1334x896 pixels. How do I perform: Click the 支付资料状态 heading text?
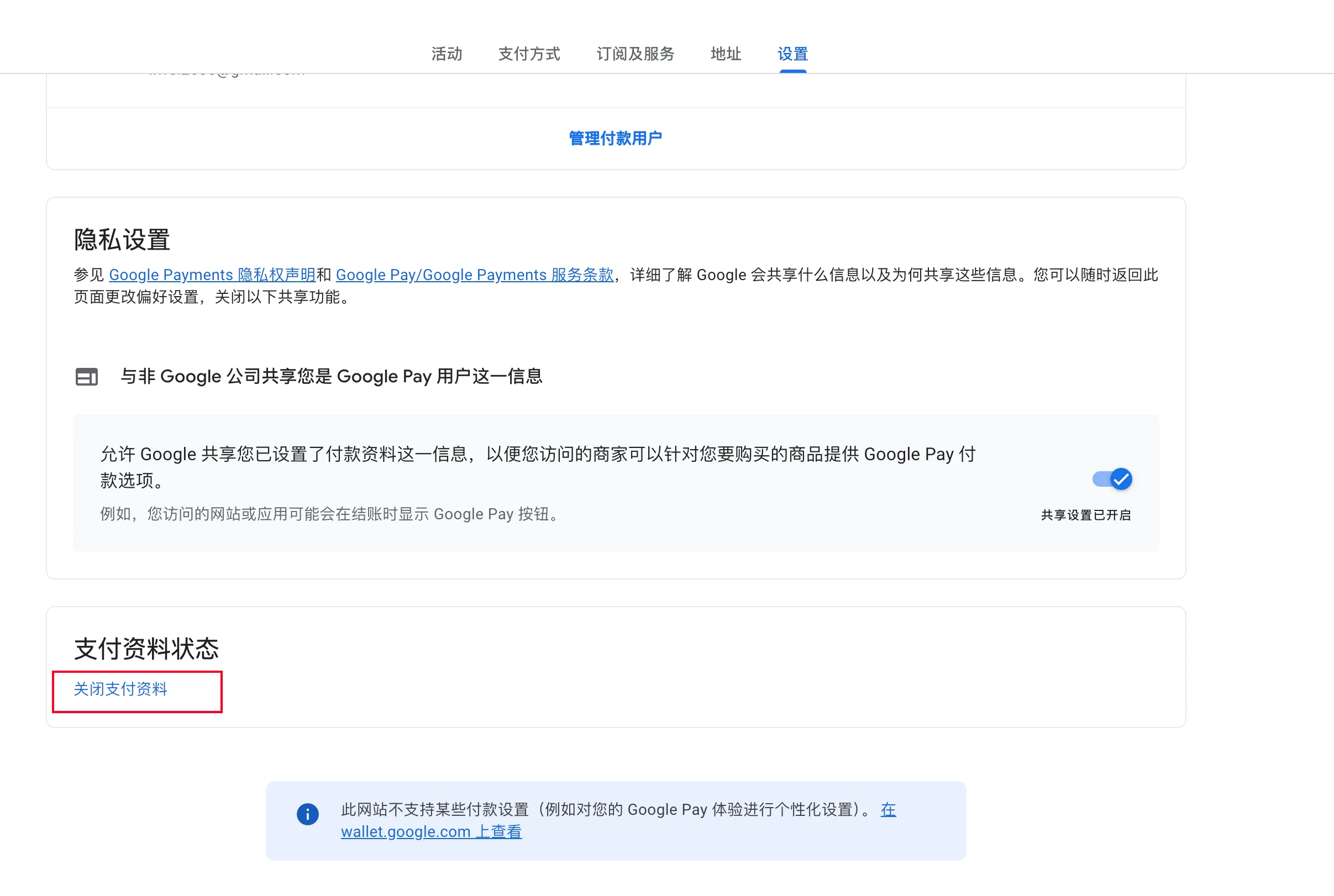point(146,649)
